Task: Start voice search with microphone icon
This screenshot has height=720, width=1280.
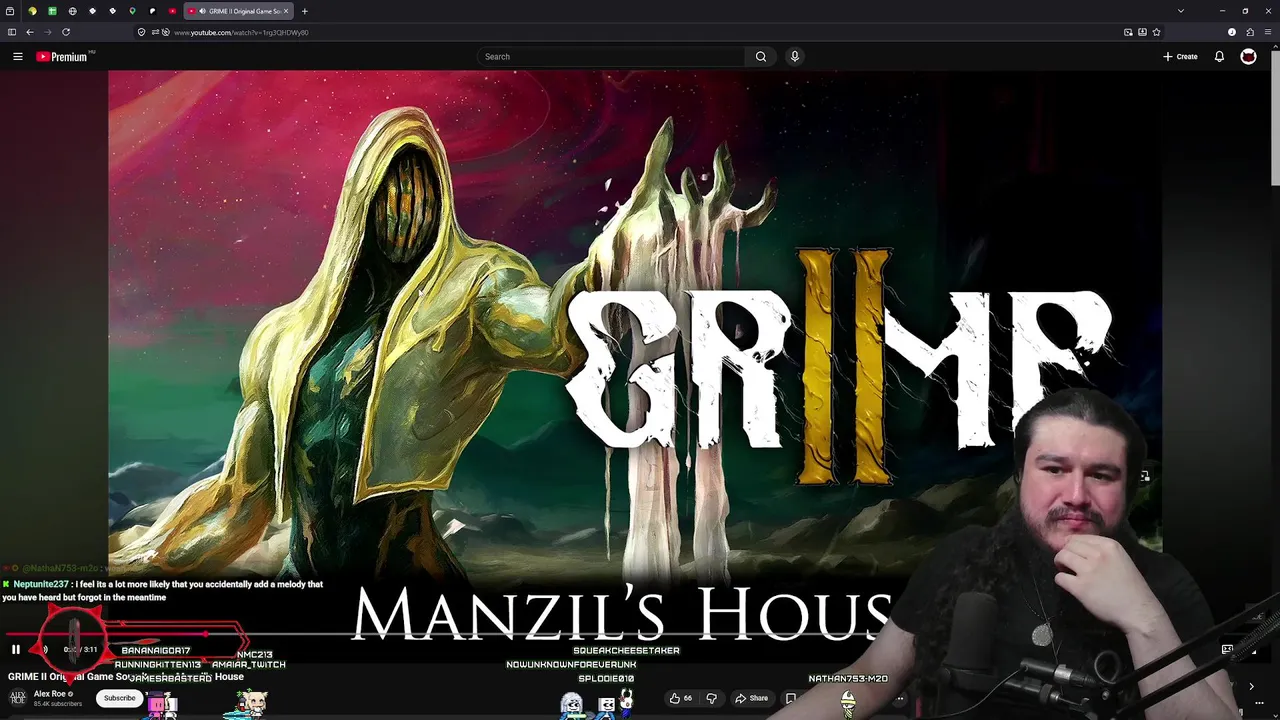Action: (x=795, y=57)
